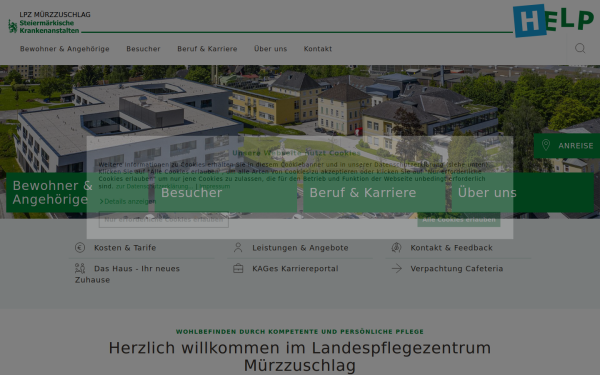Click Alle Cookies erlauben button
This screenshot has height=375, width=600.
pos(459,220)
